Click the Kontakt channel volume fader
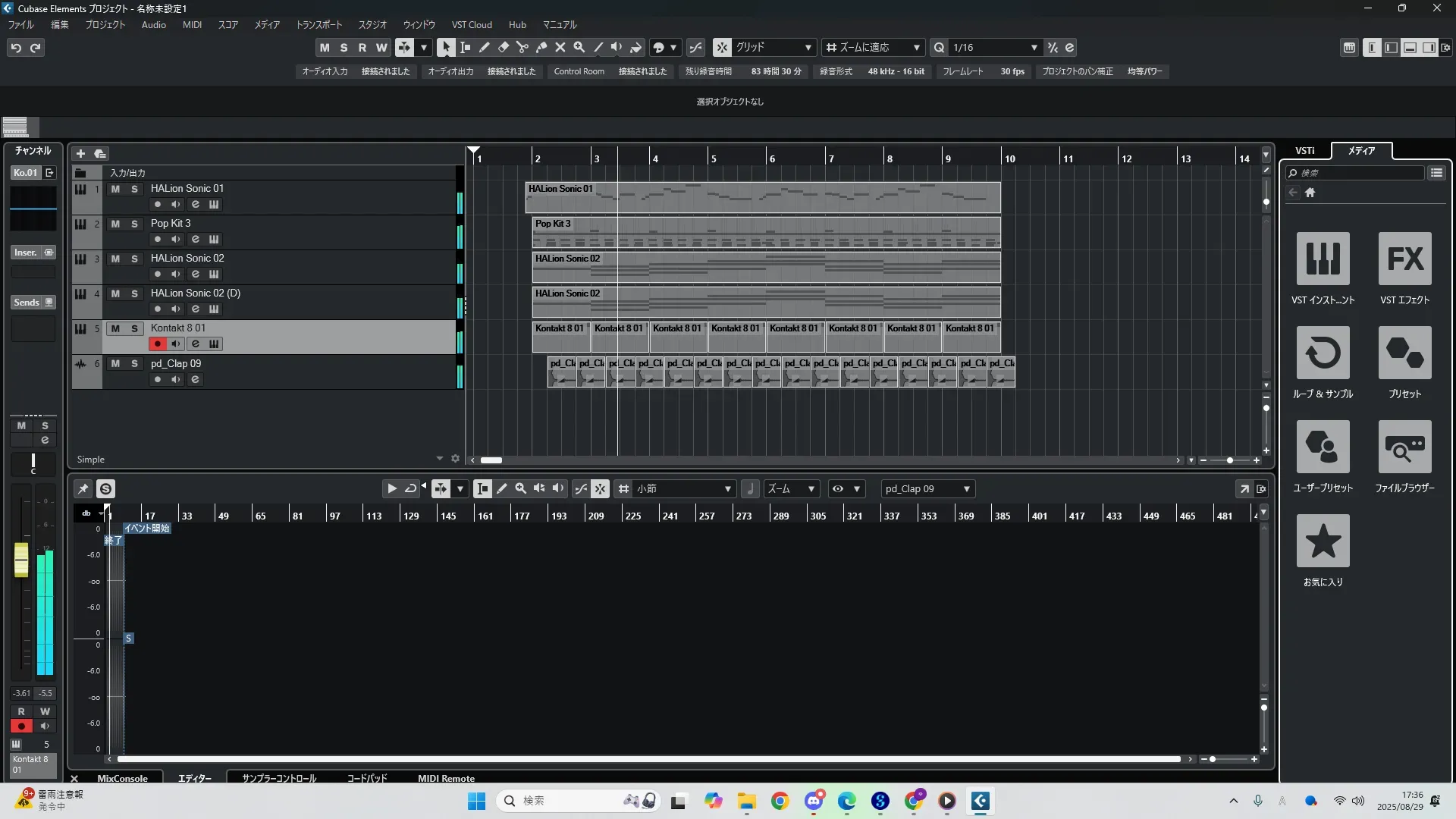Image resolution: width=1456 pixels, height=819 pixels. point(21,560)
